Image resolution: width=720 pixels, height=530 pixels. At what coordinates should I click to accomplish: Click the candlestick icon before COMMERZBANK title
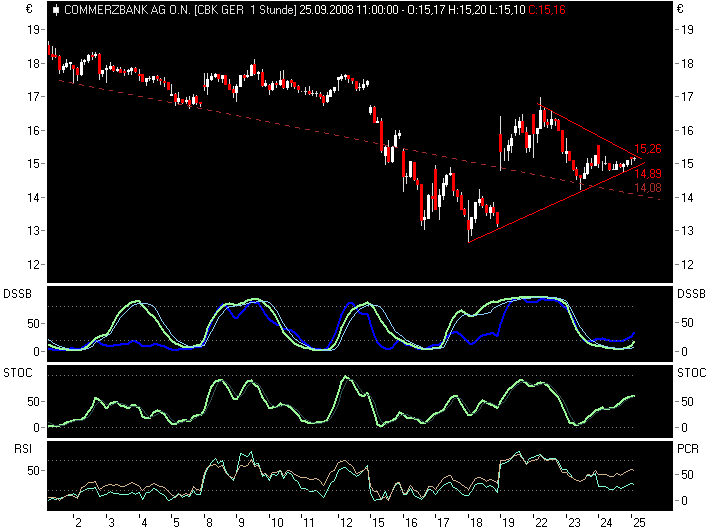click(x=56, y=10)
